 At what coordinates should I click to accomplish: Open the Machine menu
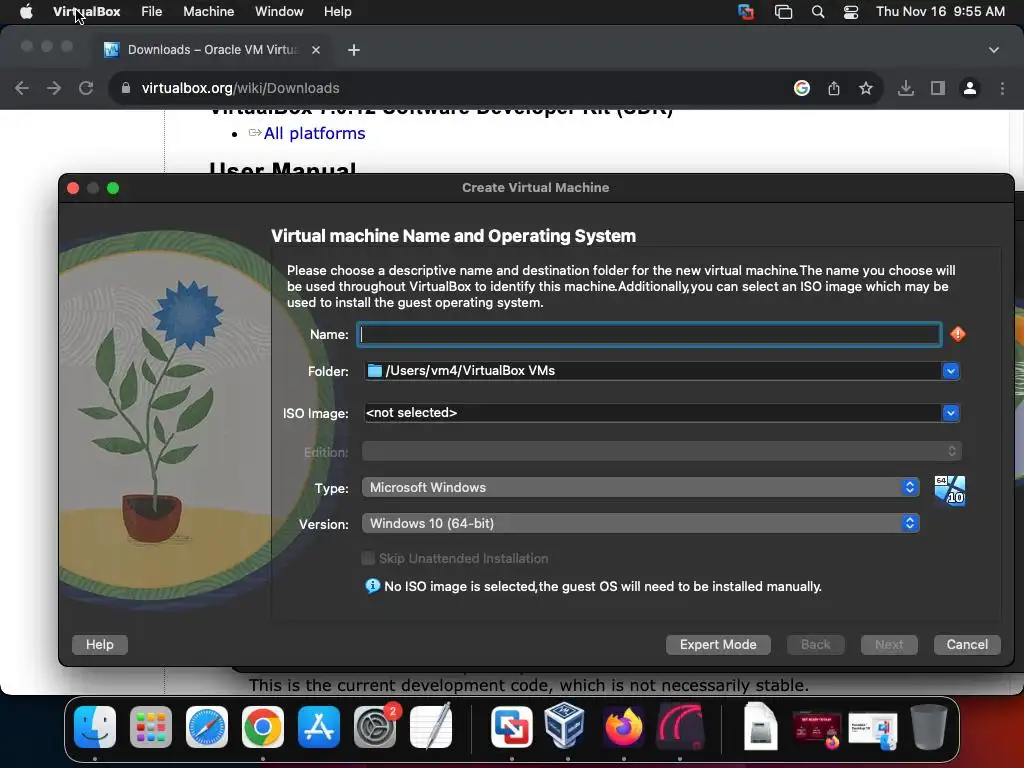tap(208, 12)
